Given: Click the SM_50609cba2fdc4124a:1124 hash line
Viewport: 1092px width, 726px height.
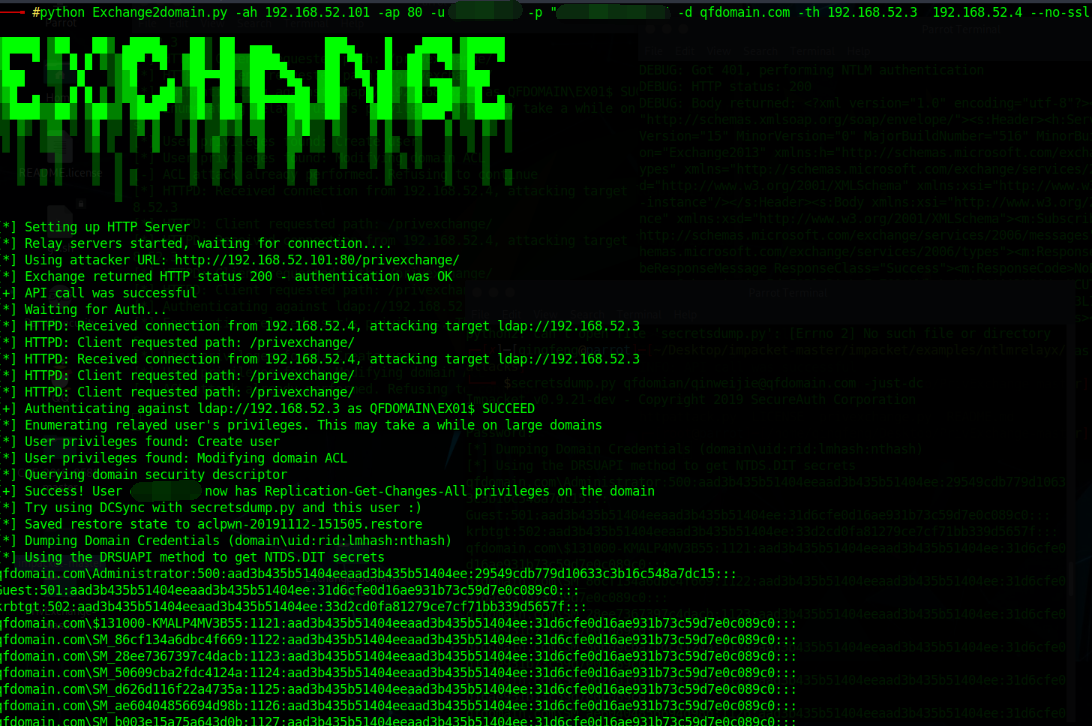Looking at the screenshot, I should [398, 674].
